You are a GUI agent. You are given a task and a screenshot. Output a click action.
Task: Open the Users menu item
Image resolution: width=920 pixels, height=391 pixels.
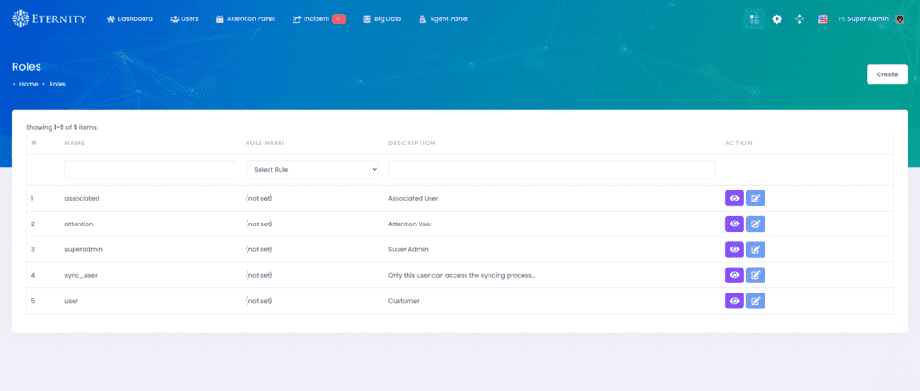pos(184,19)
